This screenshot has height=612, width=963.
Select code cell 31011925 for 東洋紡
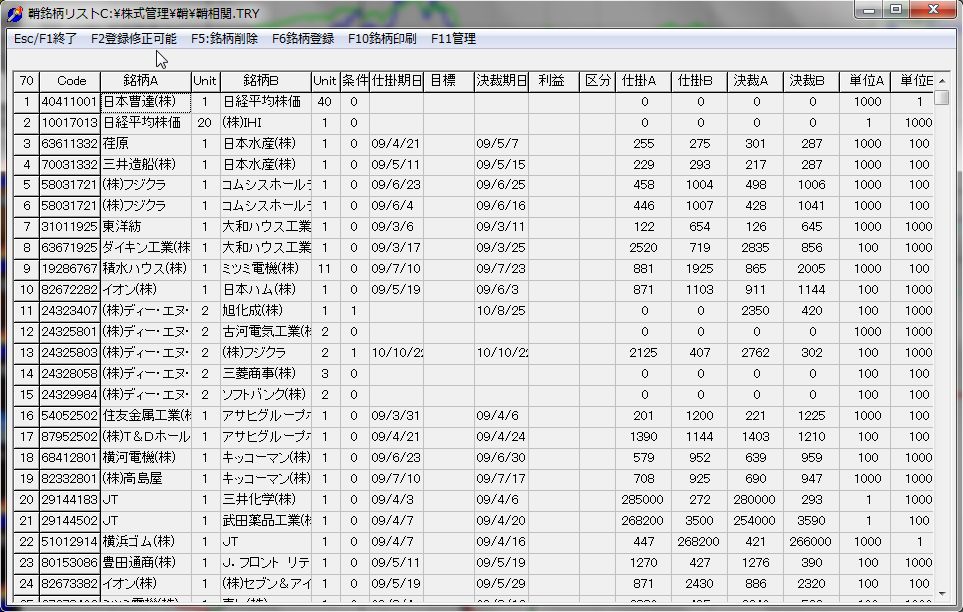point(70,227)
